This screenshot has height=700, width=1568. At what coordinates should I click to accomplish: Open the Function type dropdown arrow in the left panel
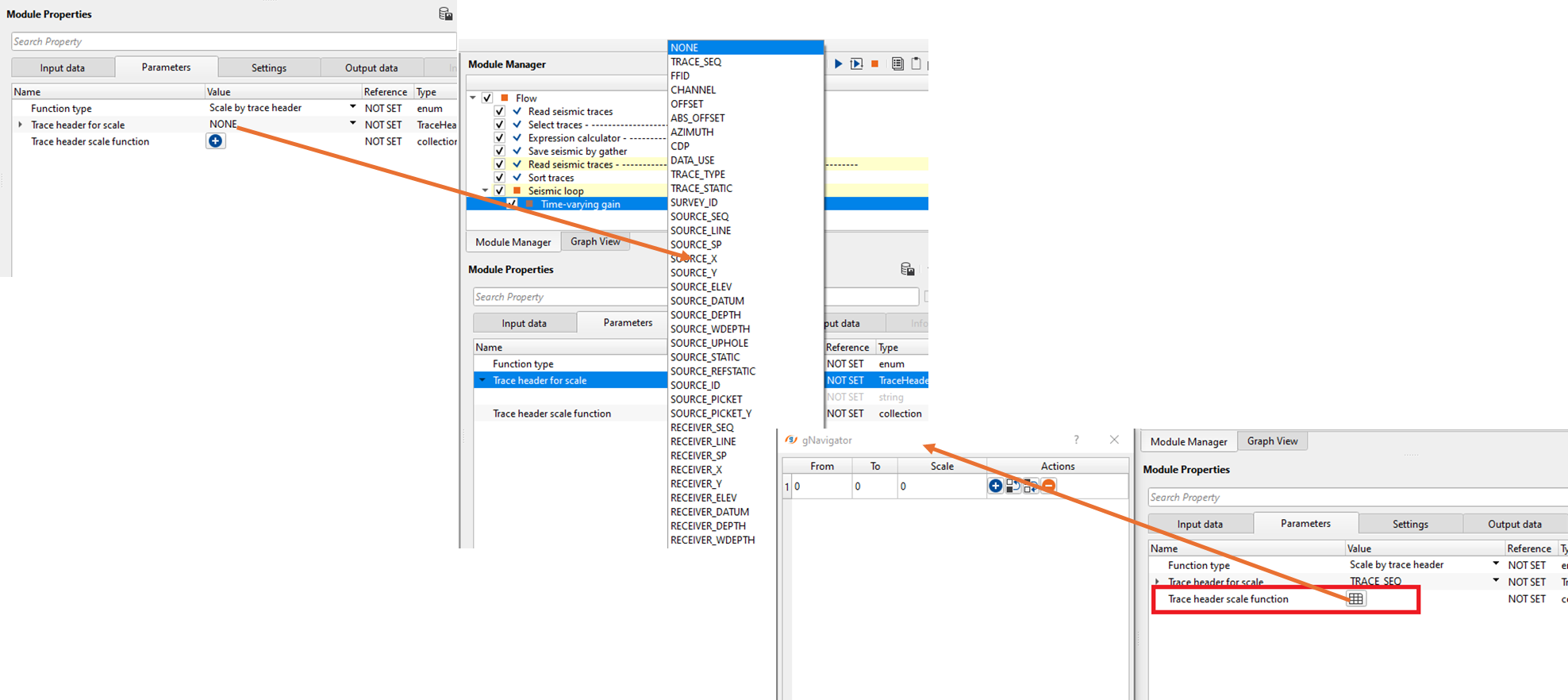(x=353, y=107)
